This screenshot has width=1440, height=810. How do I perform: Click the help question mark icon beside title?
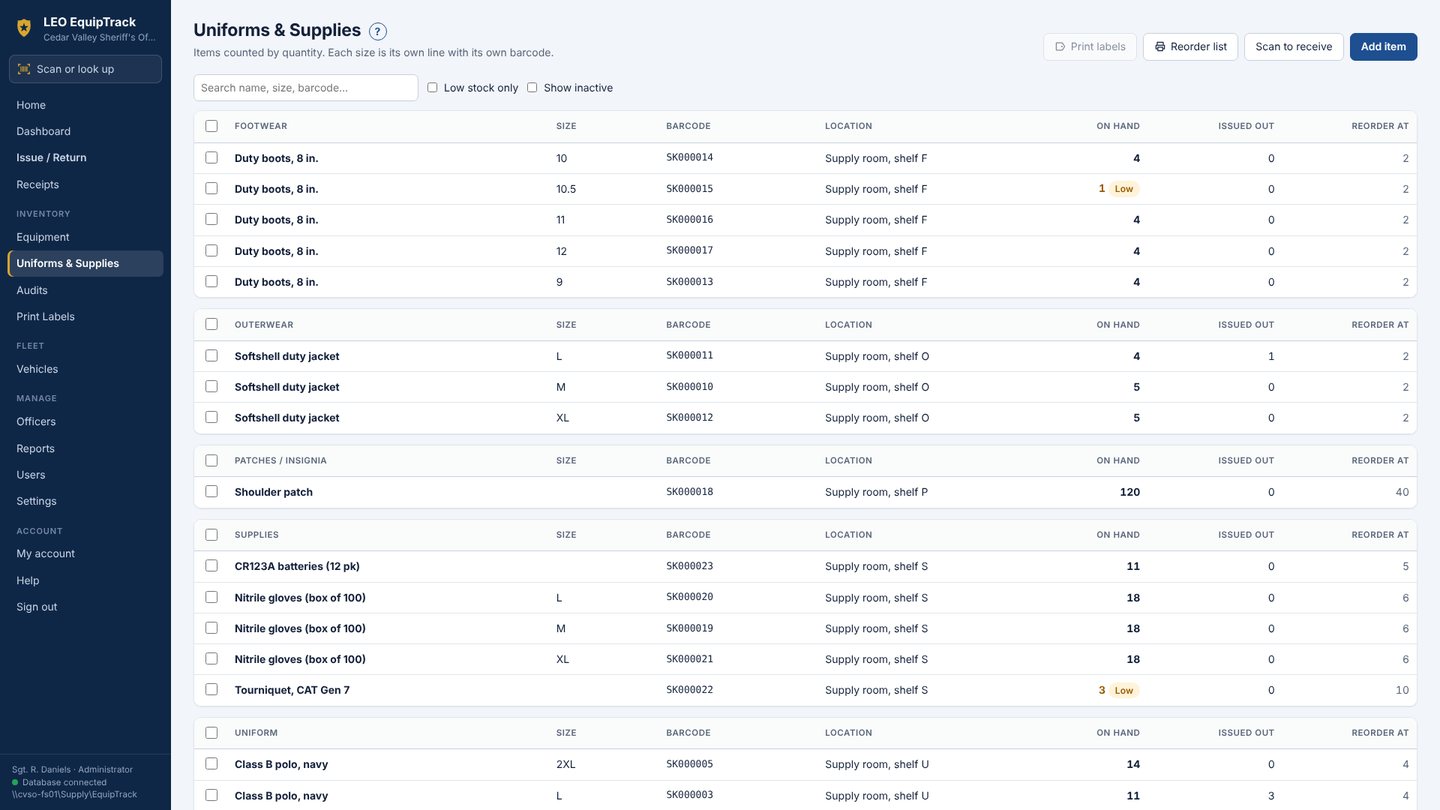click(378, 31)
